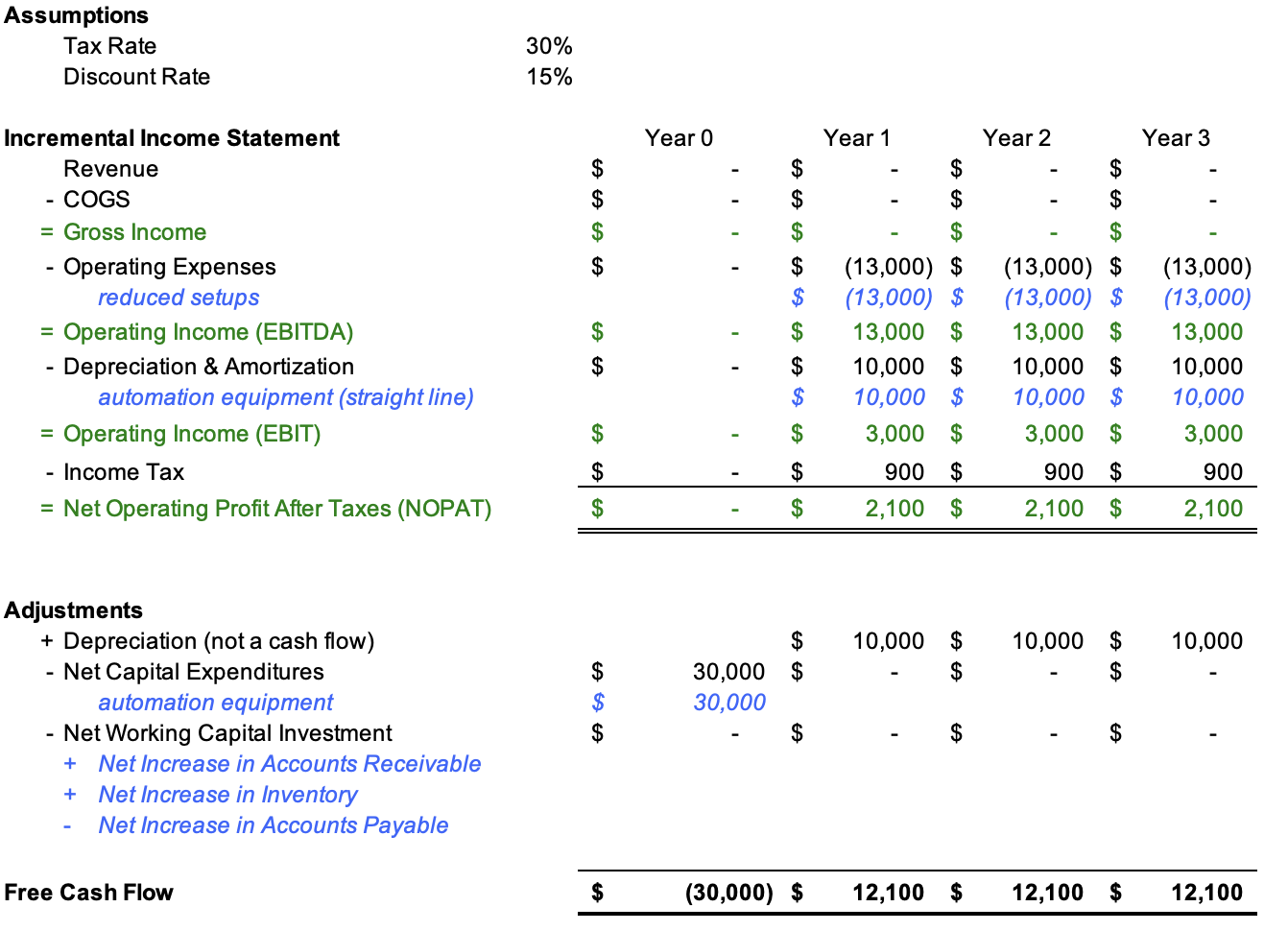Select the Net Capital Expenditures value 30,000
1288x931 pixels.
pyautogui.click(x=729, y=672)
